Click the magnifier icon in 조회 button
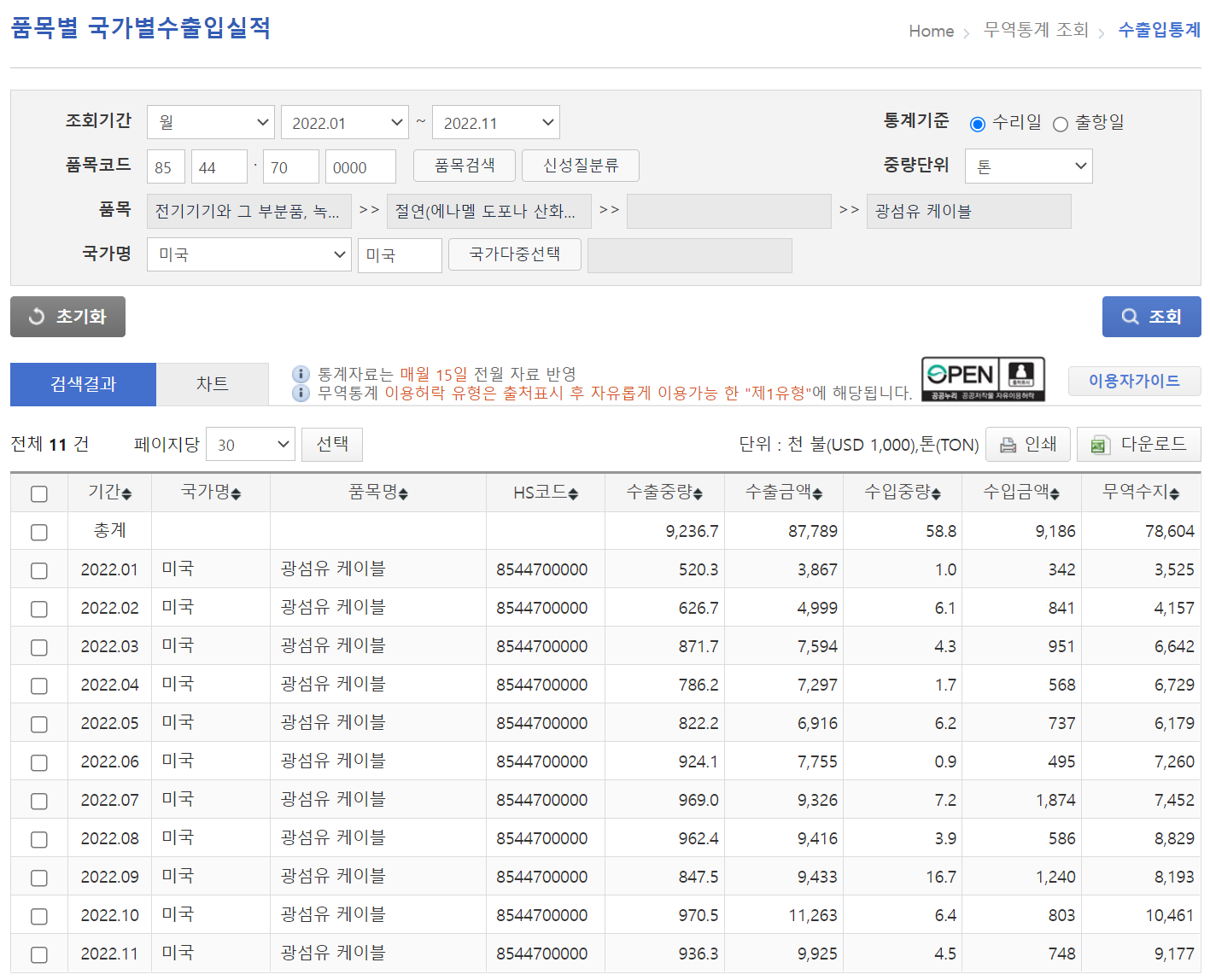The width and height of the screenshot is (1210, 980). [1129, 316]
